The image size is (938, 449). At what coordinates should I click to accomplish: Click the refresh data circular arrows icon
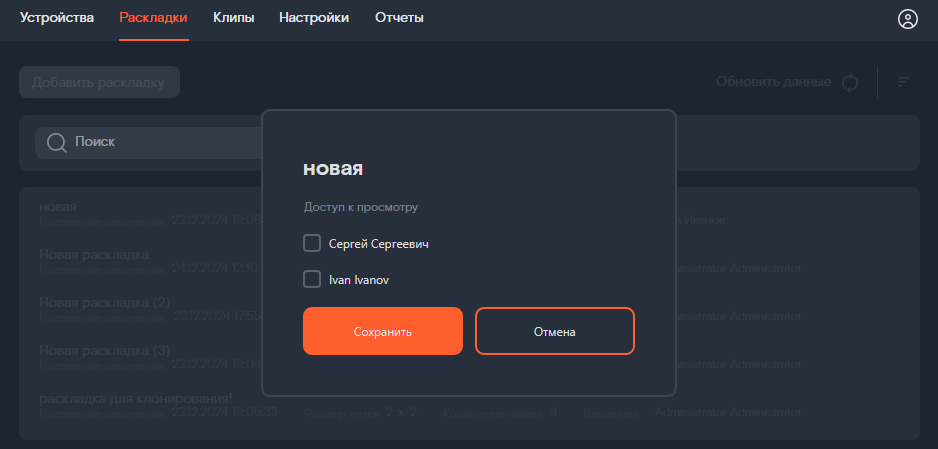850,83
